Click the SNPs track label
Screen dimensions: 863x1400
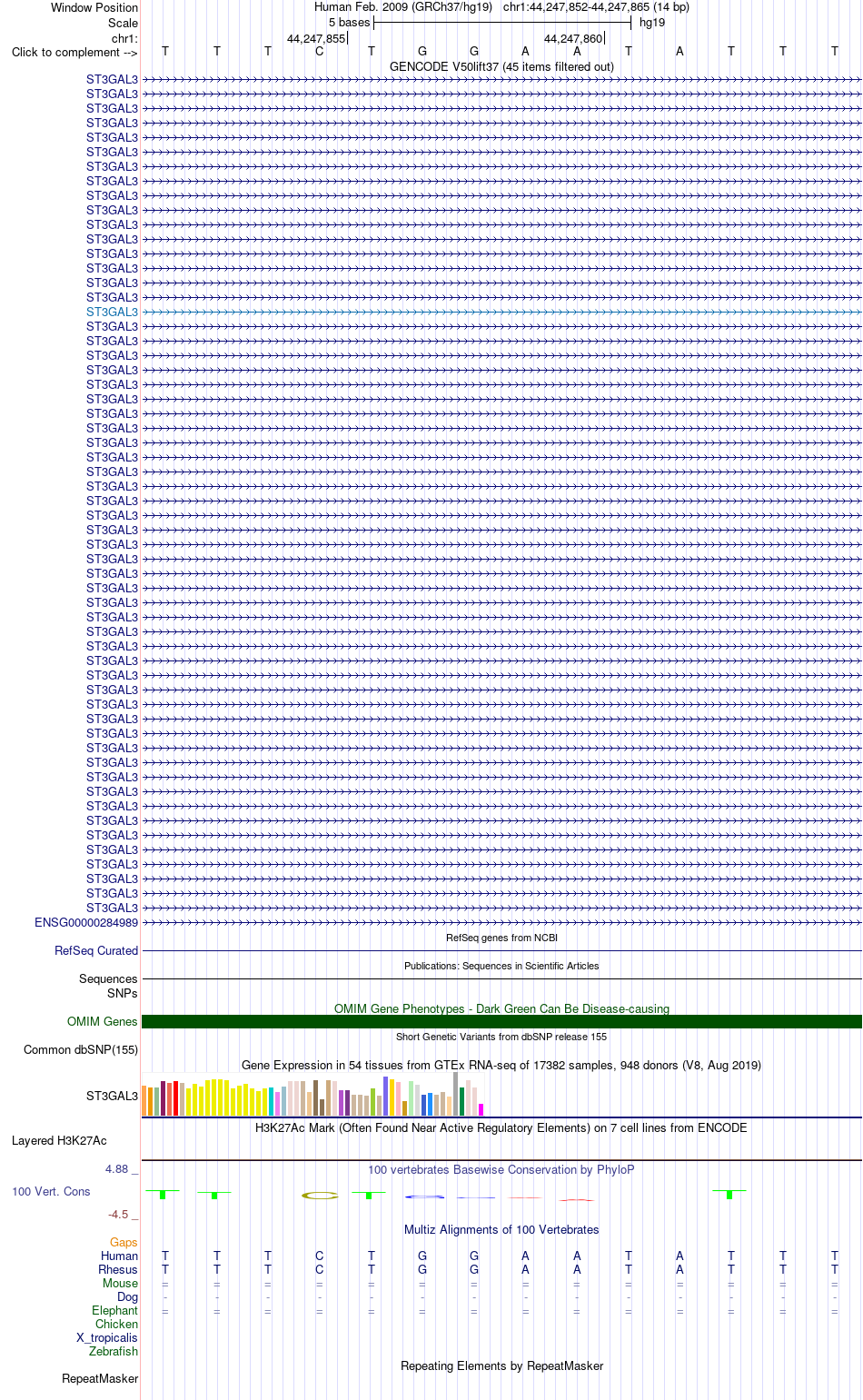[x=122, y=994]
